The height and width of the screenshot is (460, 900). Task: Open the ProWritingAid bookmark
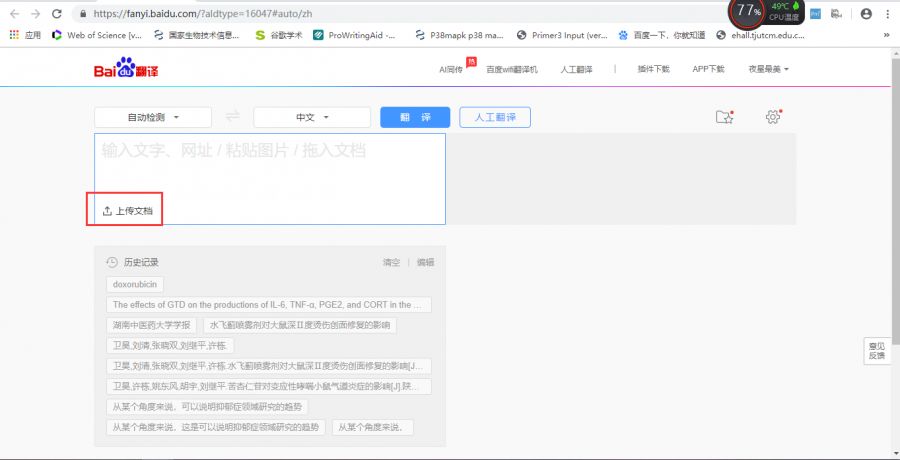click(x=355, y=35)
